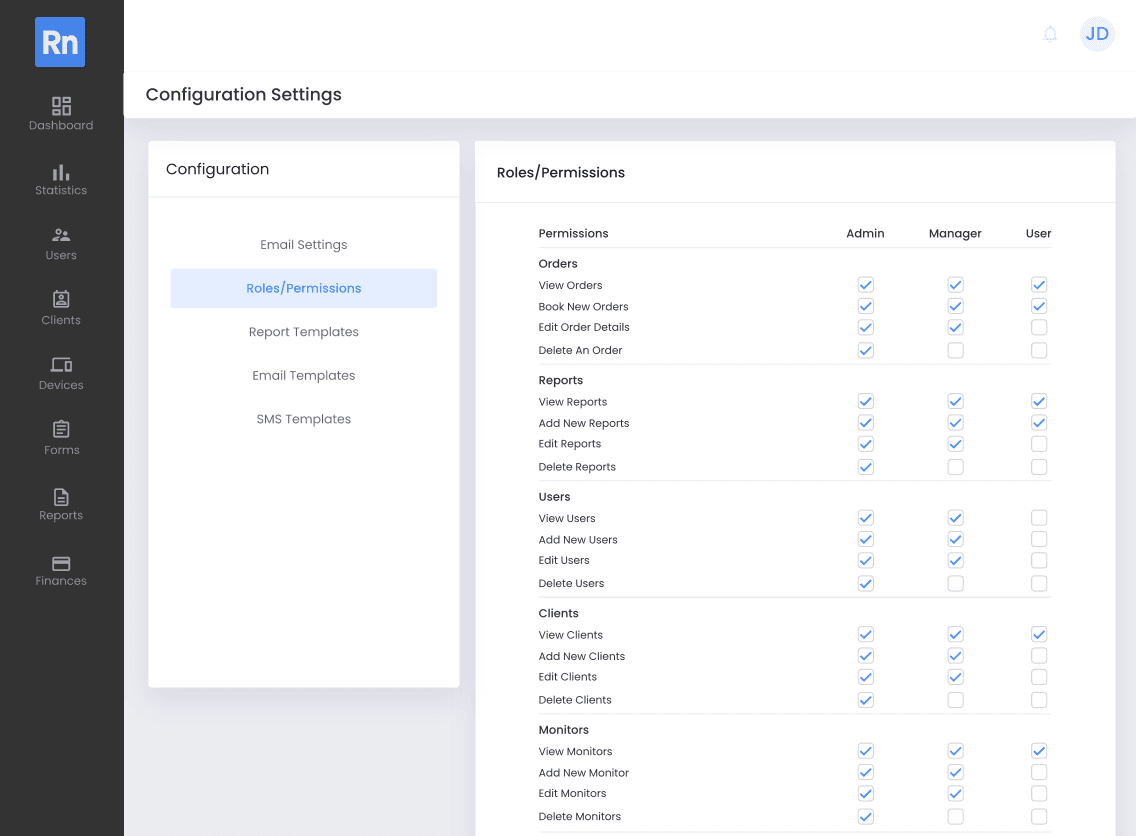Open the Reports document icon
The image size is (1136, 836).
(61, 496)
